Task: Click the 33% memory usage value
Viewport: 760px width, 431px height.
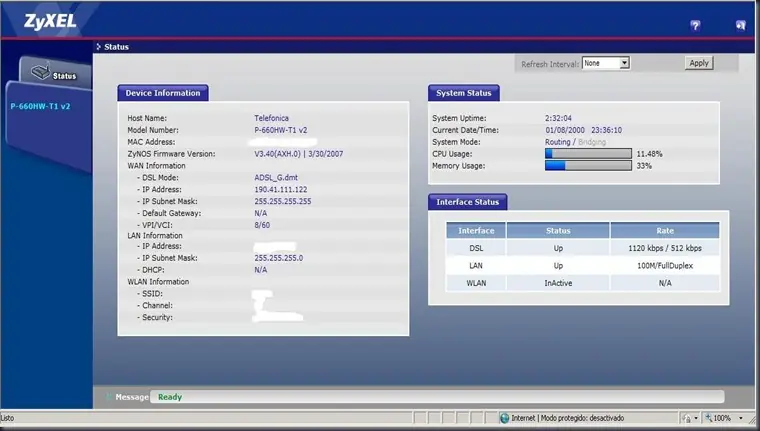Action: (x=644, y=166)
